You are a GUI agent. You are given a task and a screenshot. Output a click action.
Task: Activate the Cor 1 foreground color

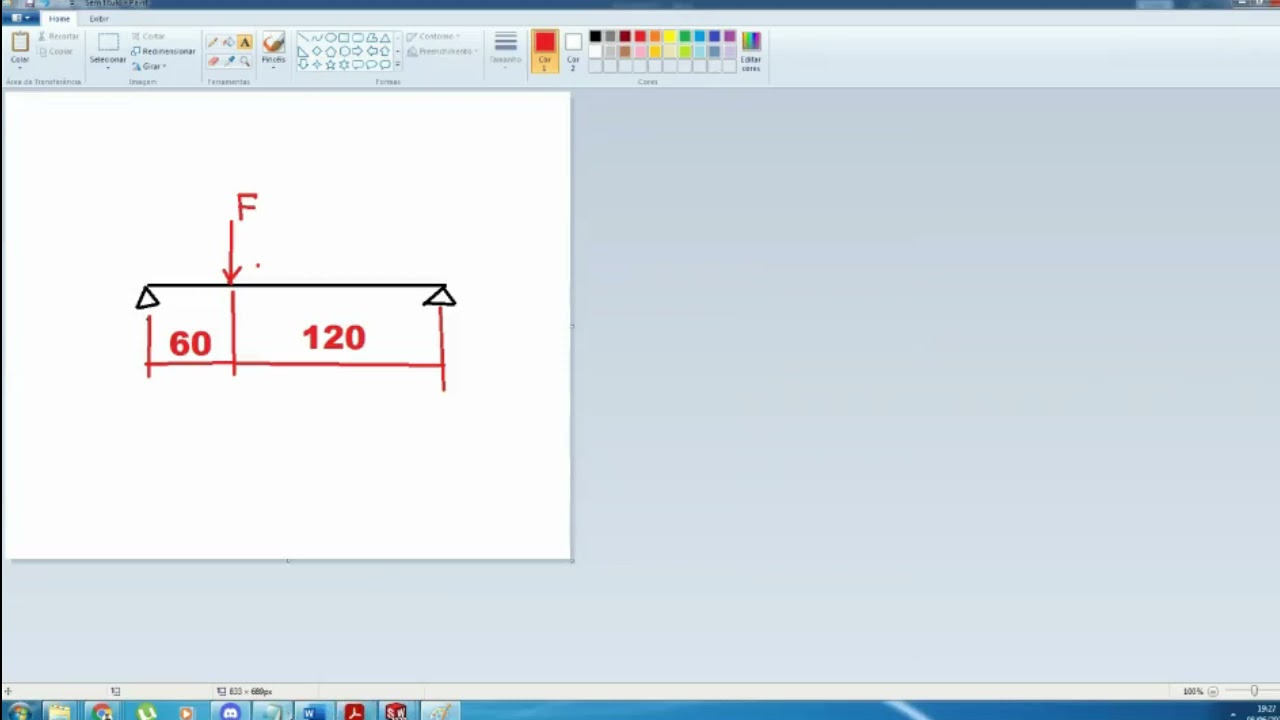545,50
